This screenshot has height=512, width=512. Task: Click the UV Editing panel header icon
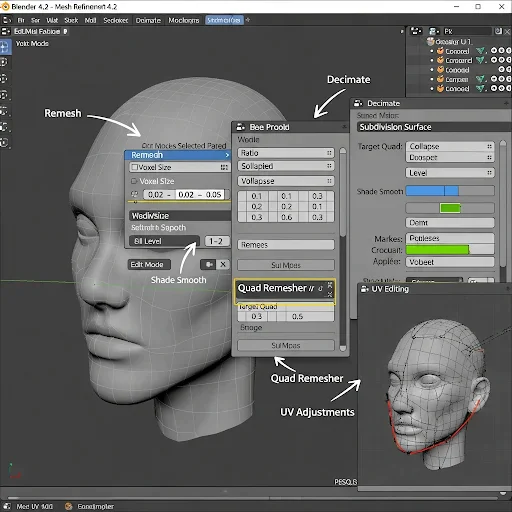365,289
